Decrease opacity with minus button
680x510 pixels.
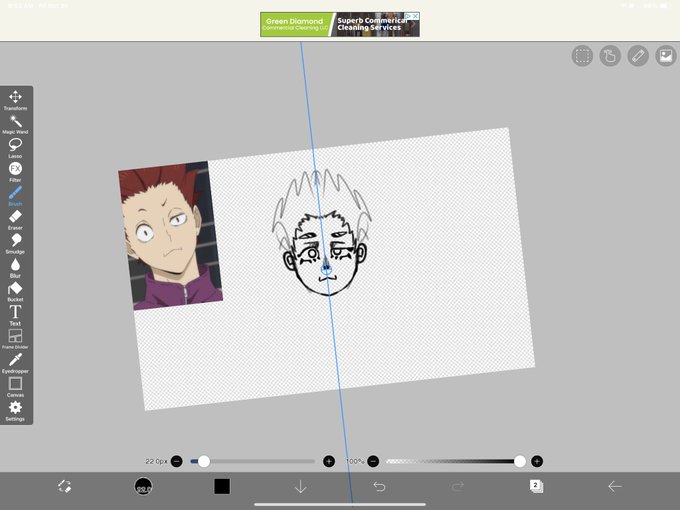373,461
